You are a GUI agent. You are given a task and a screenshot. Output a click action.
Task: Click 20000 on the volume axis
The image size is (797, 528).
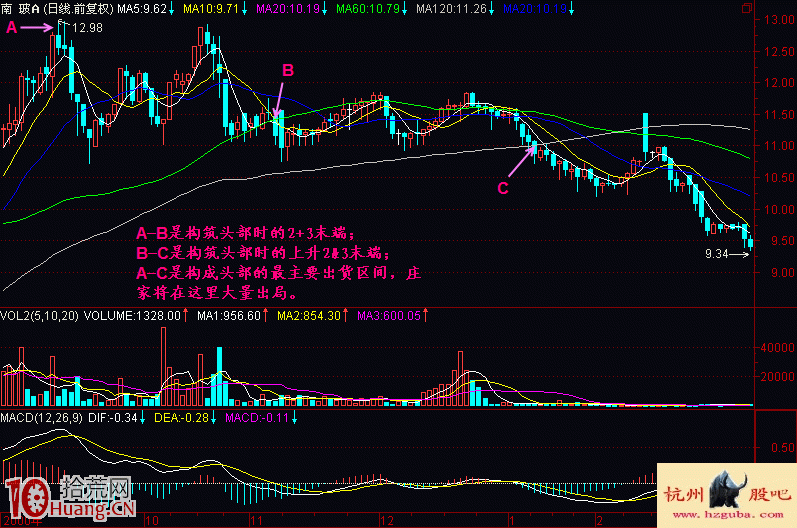(778, 377)
